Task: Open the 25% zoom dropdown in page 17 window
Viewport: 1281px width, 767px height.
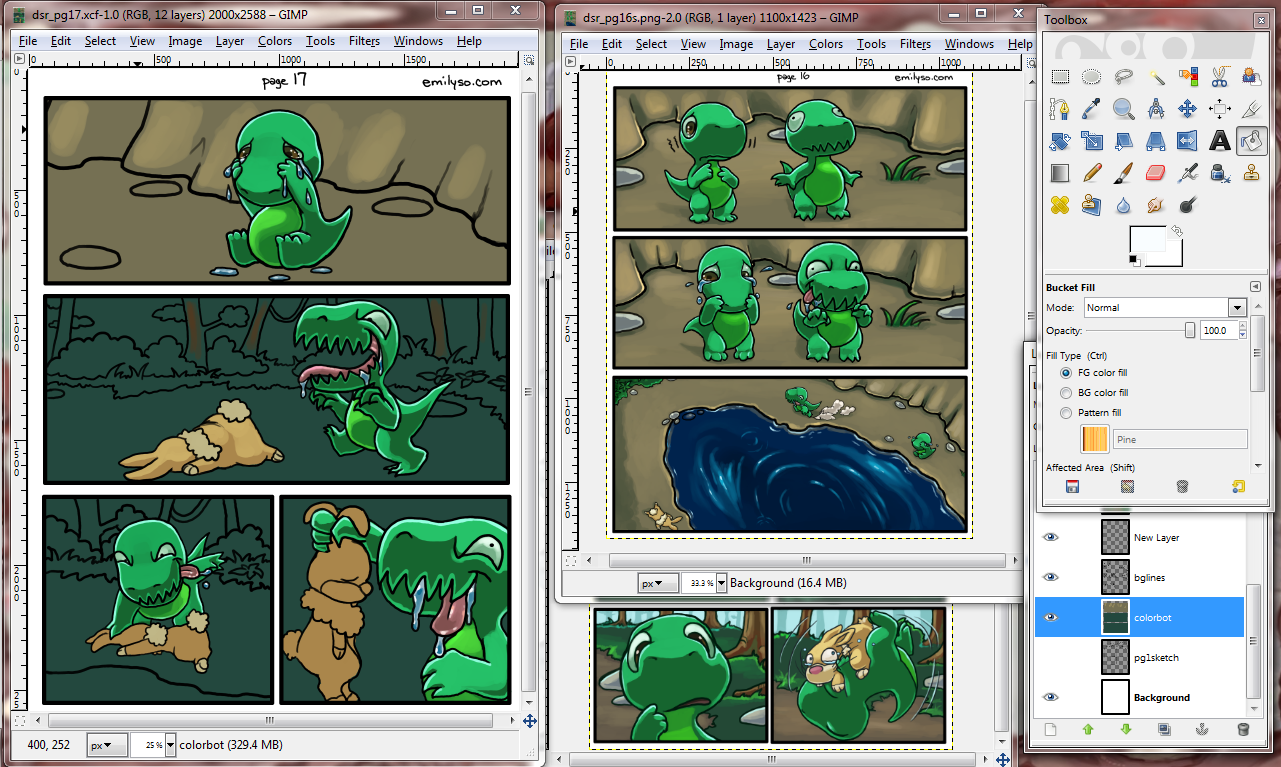Action: pos(170,745)
